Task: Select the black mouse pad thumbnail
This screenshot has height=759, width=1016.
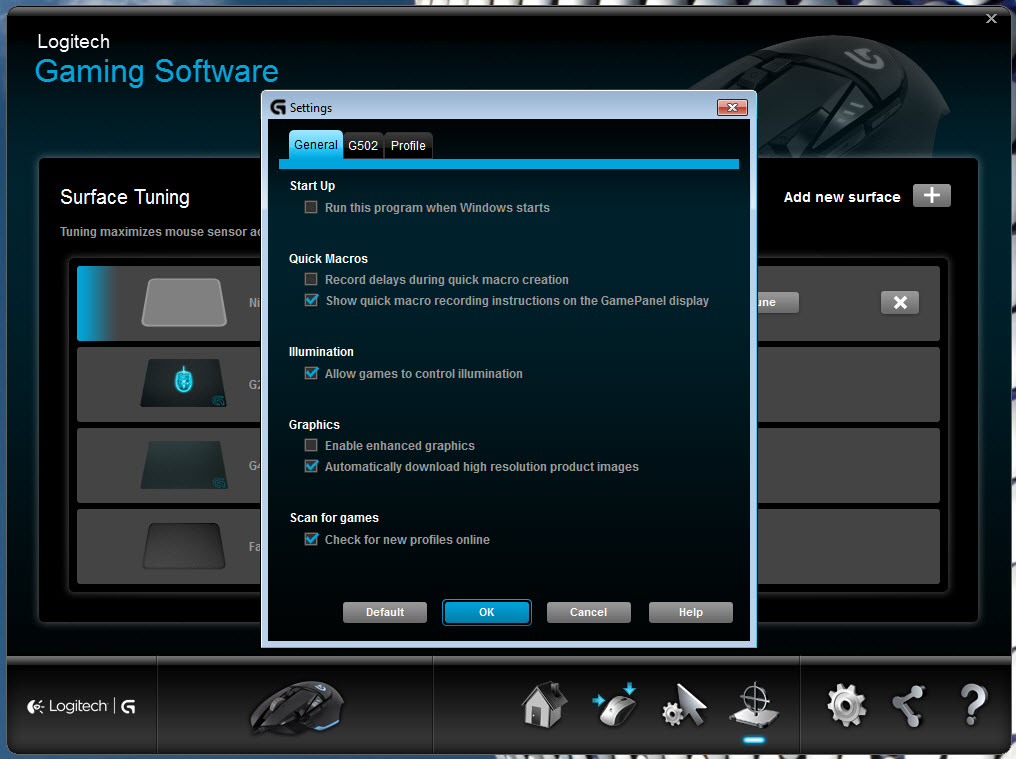Action: (184, 546)
